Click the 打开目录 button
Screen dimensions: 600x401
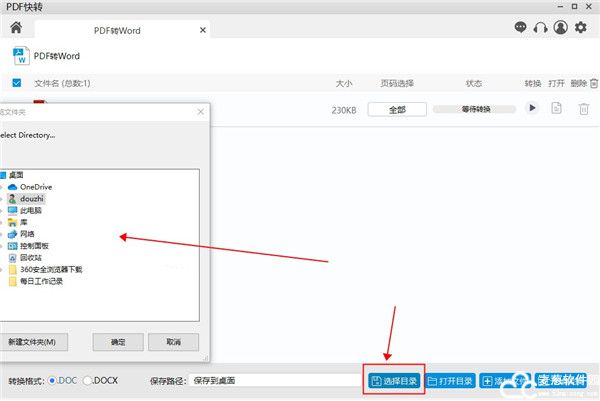[x=450, y=381]
